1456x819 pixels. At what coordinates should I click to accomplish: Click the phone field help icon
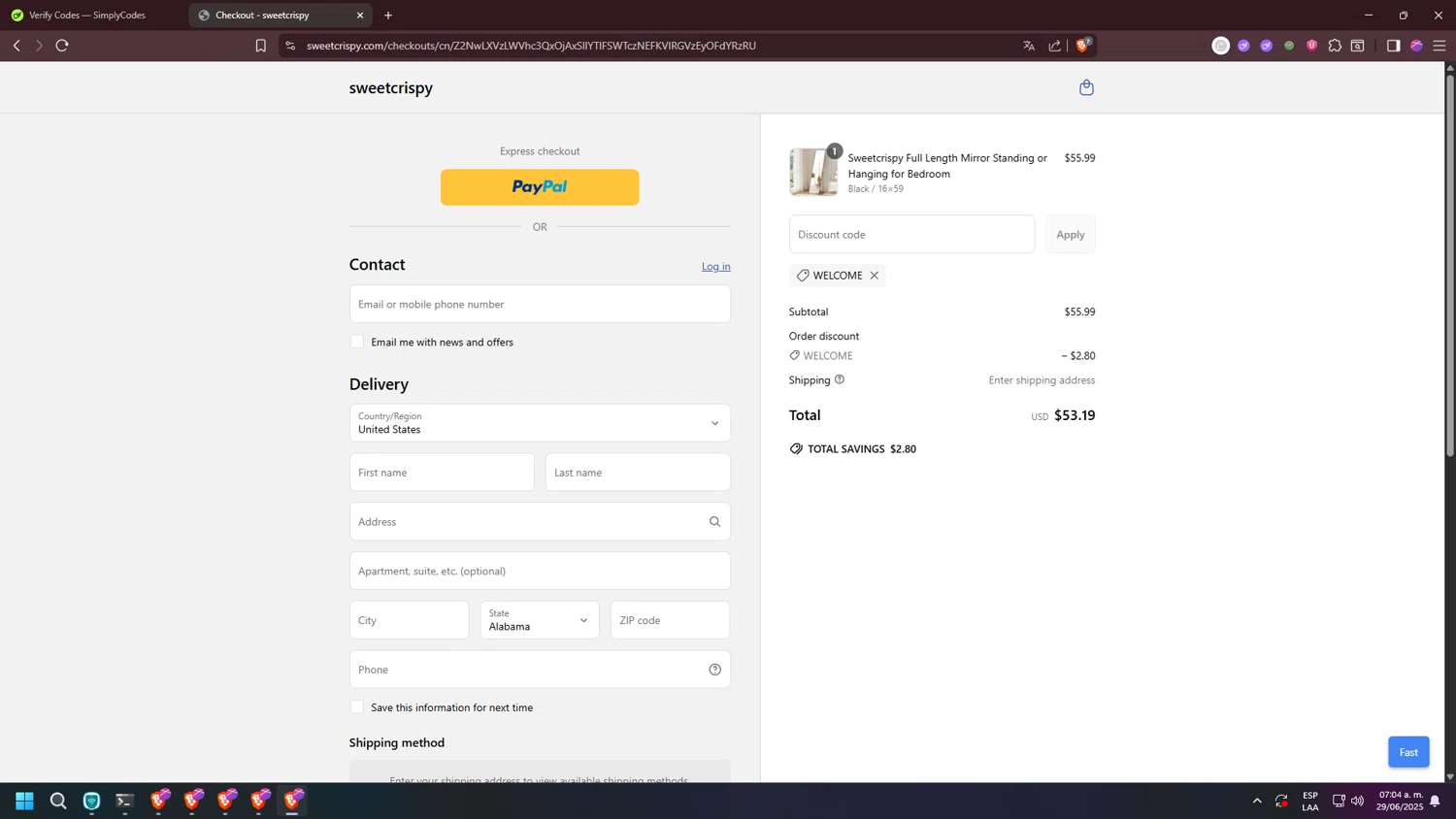point(715,670)
